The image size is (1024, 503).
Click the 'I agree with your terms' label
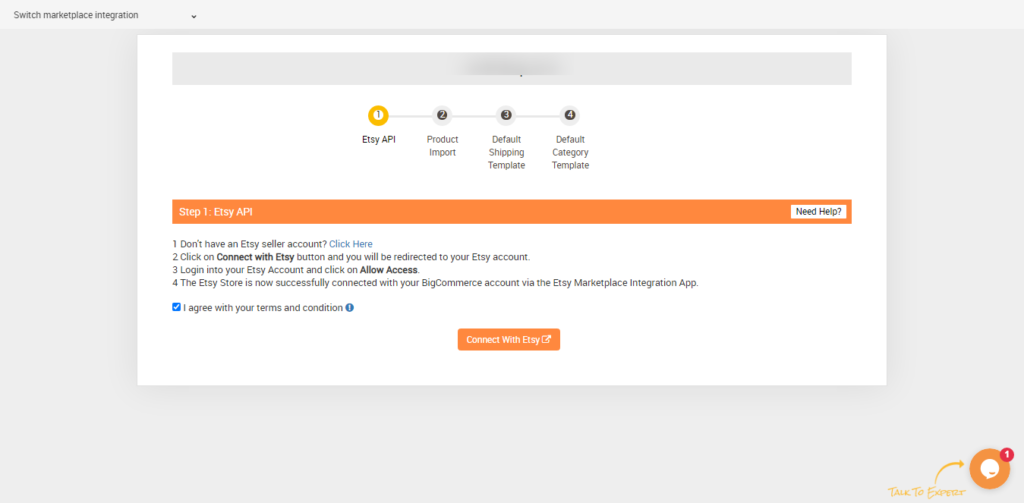pyautogui.click(x=263, y=308)
